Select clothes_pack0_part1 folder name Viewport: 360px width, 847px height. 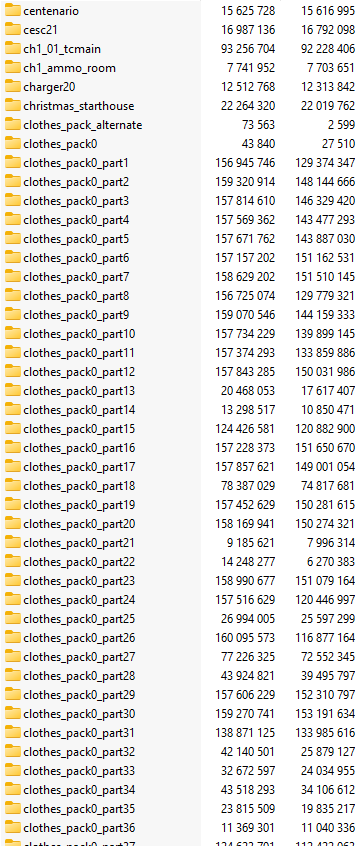tap(76, 163)
